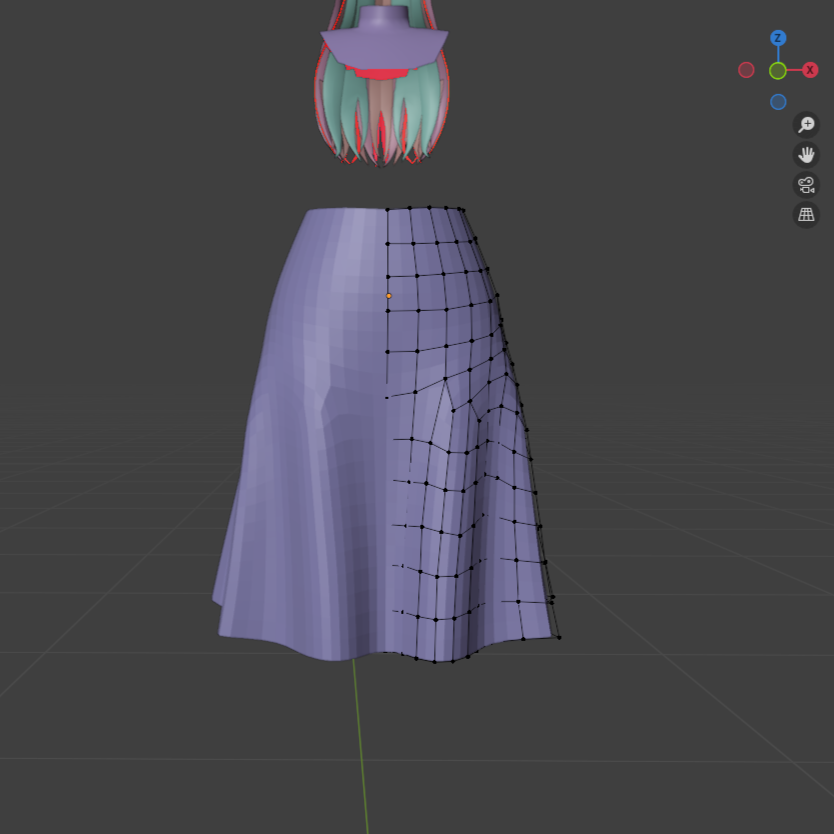Click the red X axis on the navigation gizmo

click(x=810, y=69)
